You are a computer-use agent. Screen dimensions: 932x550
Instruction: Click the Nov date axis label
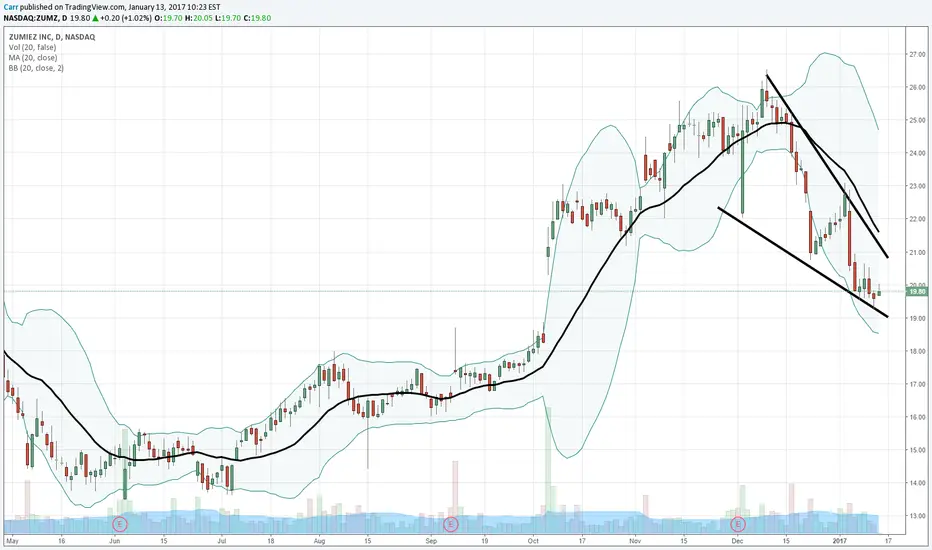click(x=635, y=541)
